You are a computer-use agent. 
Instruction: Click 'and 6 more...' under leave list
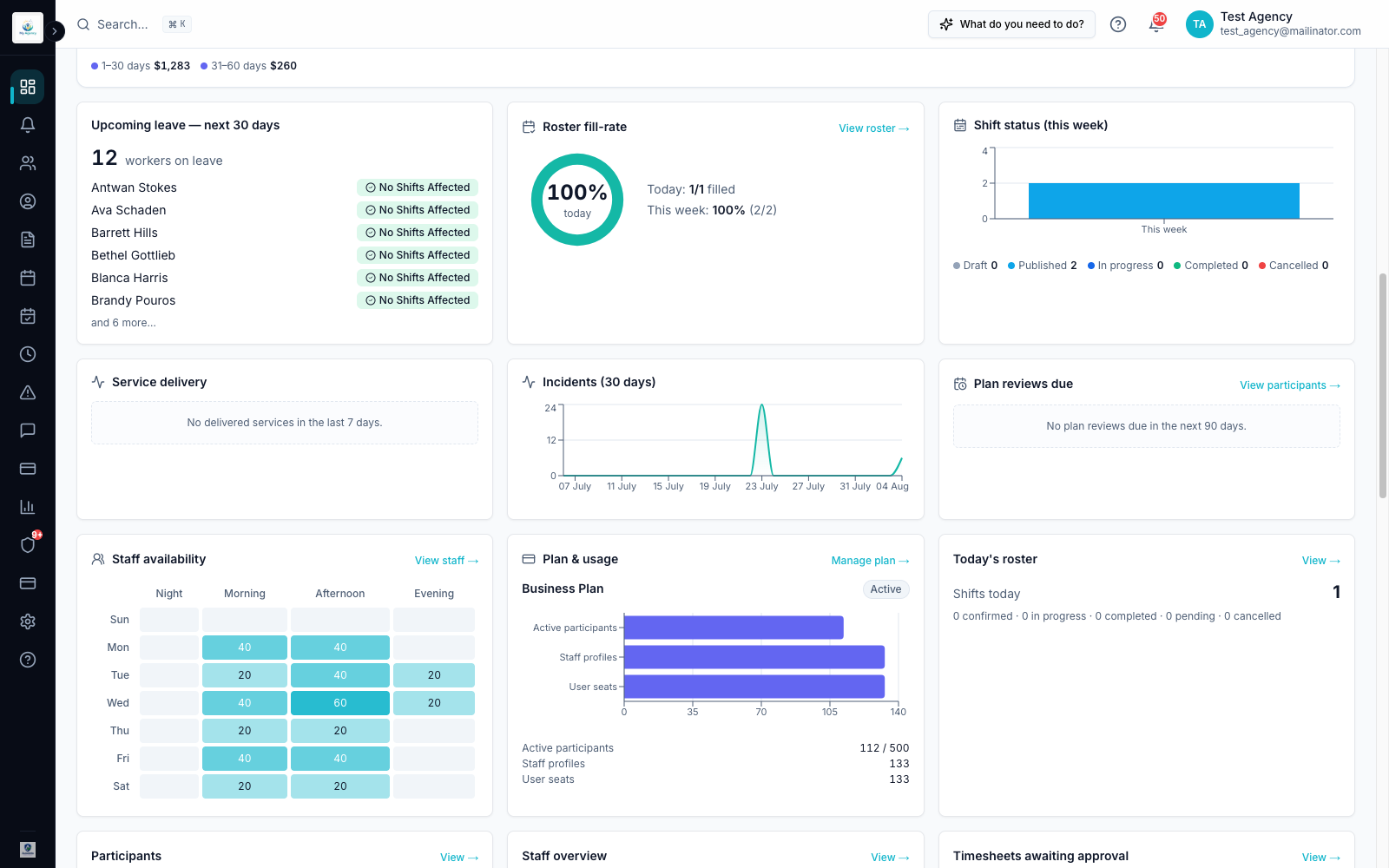tap(123, 323)
